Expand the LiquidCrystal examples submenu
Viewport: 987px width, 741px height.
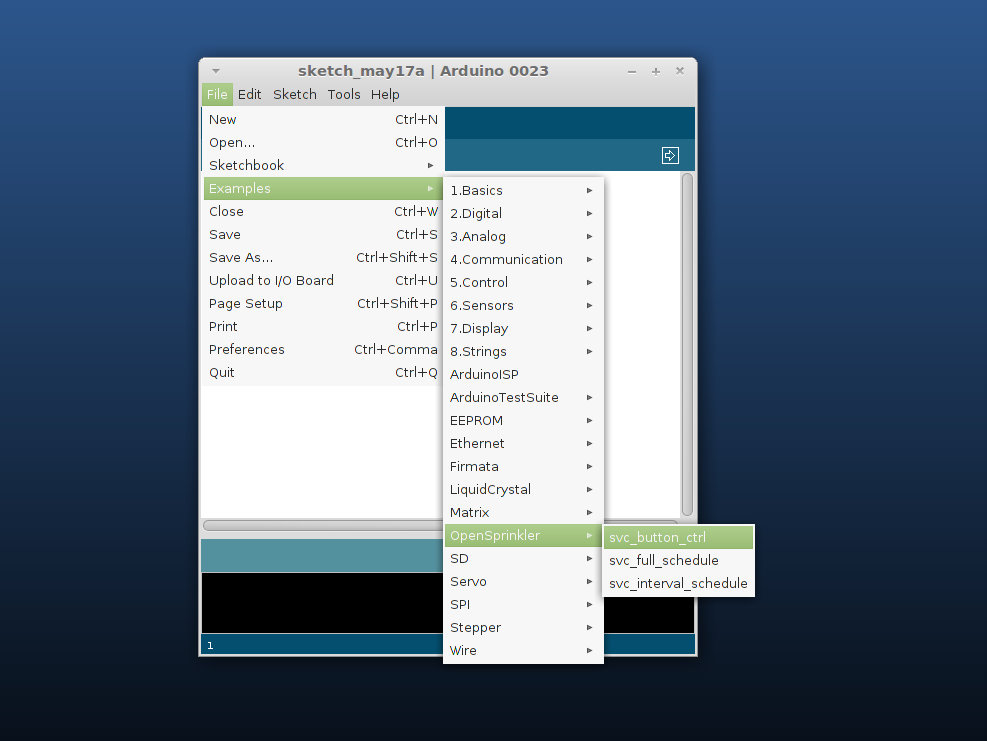(x=523, y=489)
